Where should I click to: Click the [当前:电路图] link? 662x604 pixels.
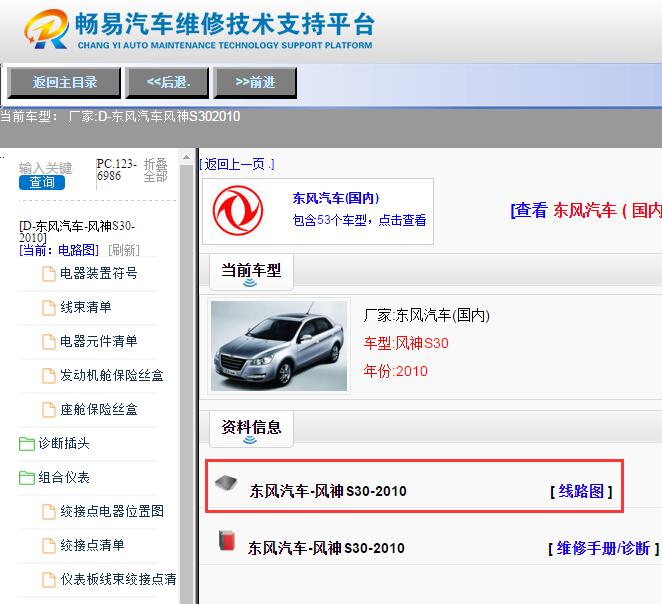[59, 250]
